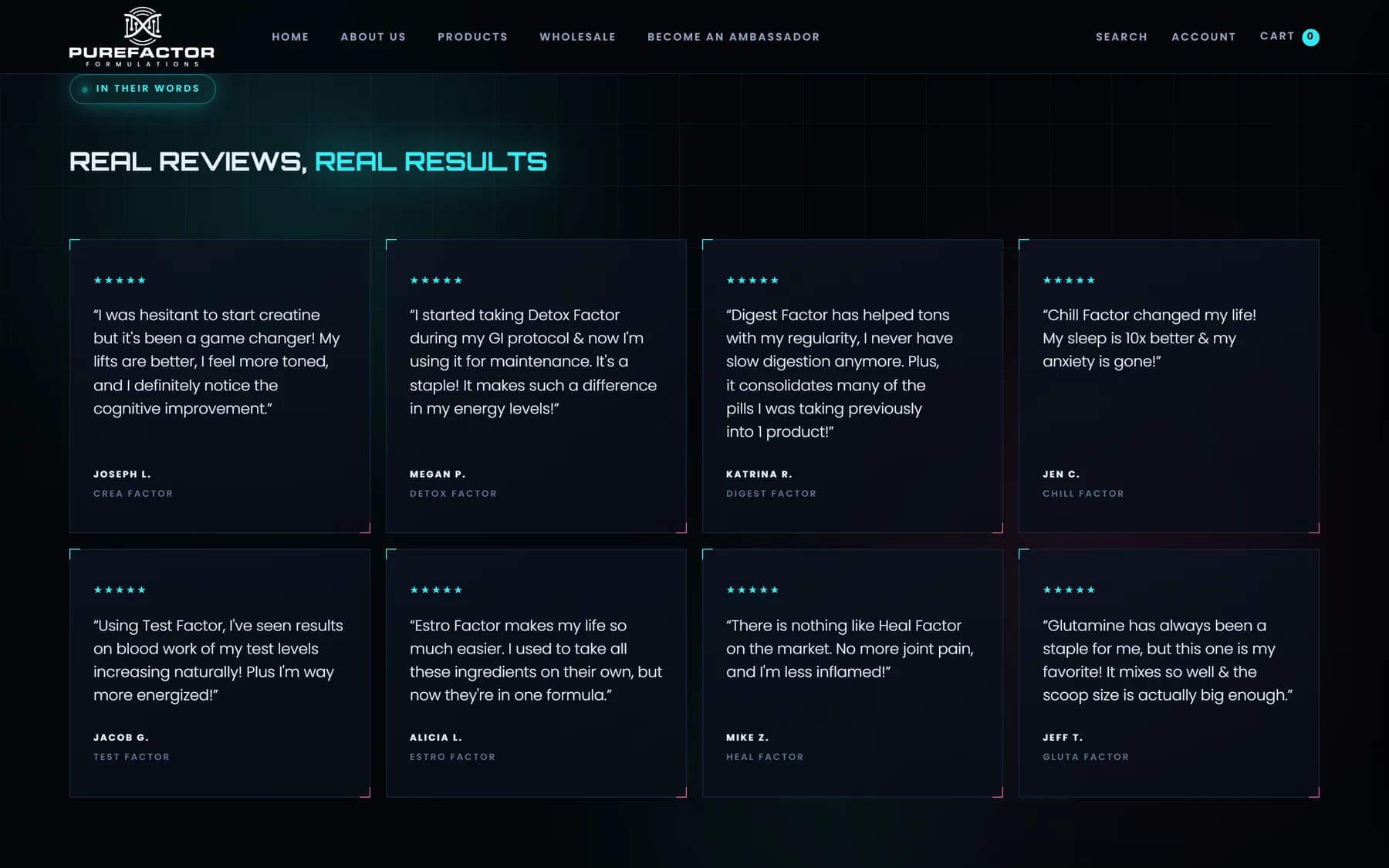
Task: Click the Chill Factor product label
Action: click(1083, 494)
